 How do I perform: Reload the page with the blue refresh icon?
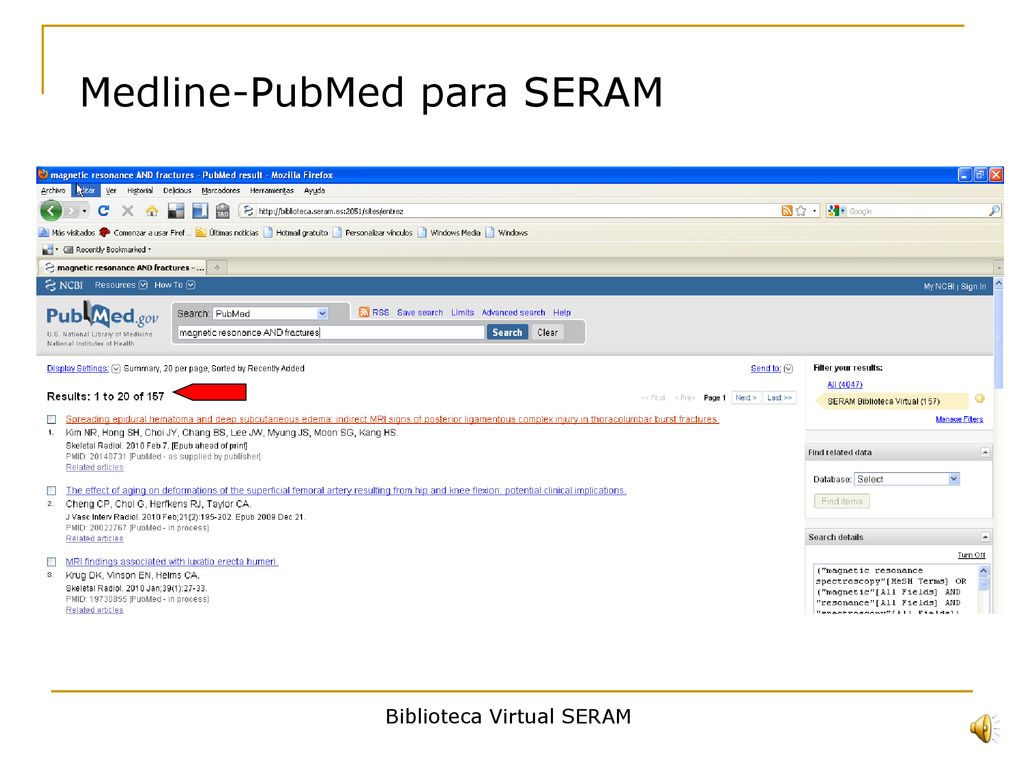coord(103,211)
